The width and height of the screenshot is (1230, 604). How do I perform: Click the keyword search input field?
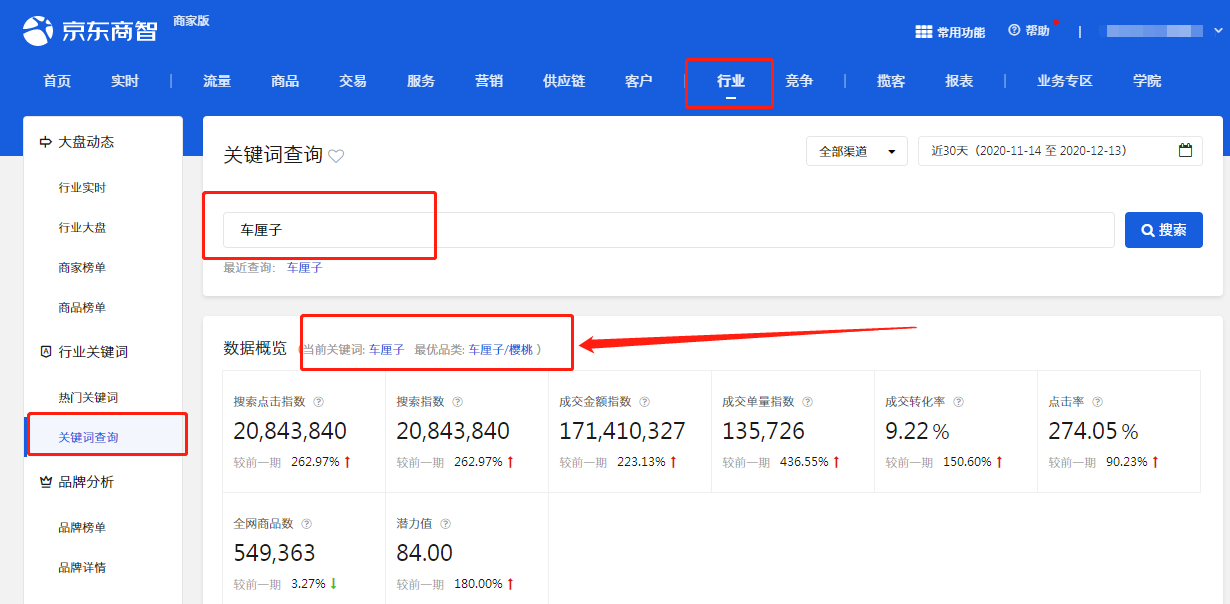coord(668,230)
